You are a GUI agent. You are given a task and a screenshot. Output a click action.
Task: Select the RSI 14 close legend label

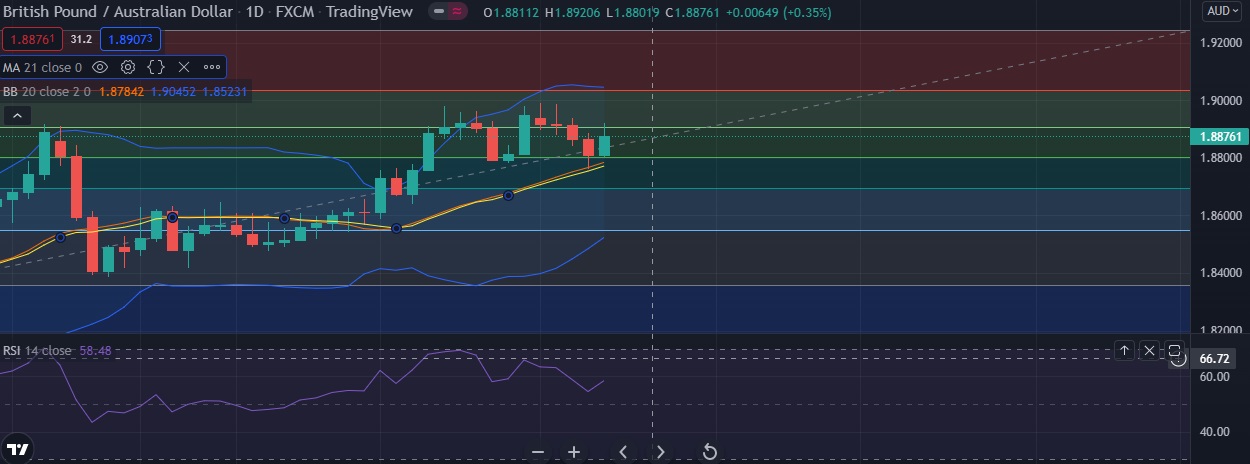pyautogui.click(x=37, y=351)
